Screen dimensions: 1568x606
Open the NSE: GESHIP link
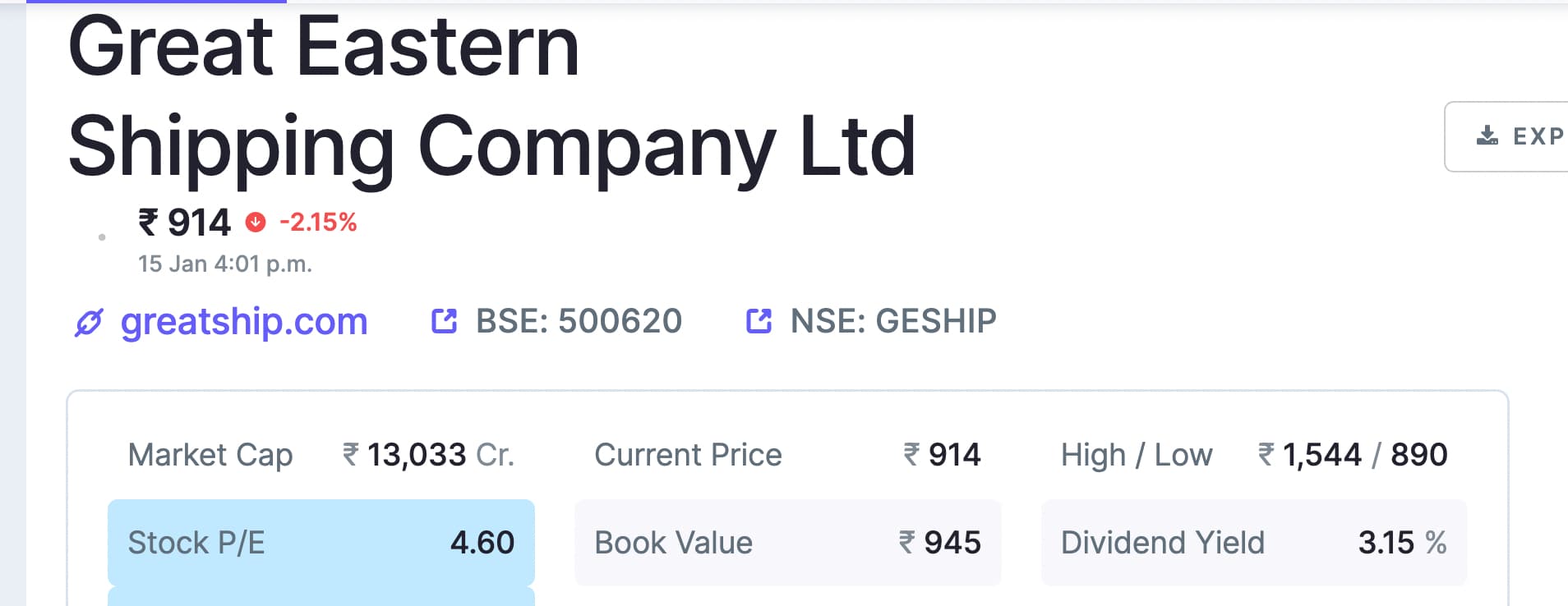click(x=893, y=321)
